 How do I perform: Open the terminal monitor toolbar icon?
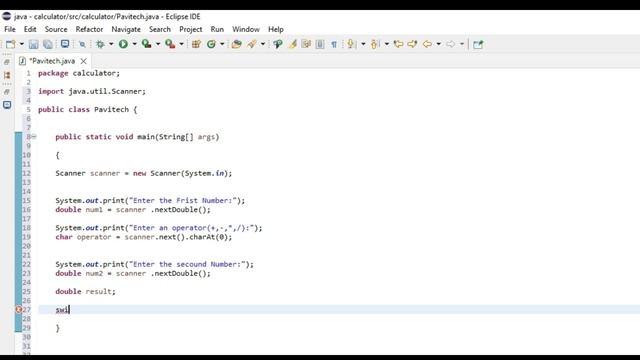click(65, 44)
